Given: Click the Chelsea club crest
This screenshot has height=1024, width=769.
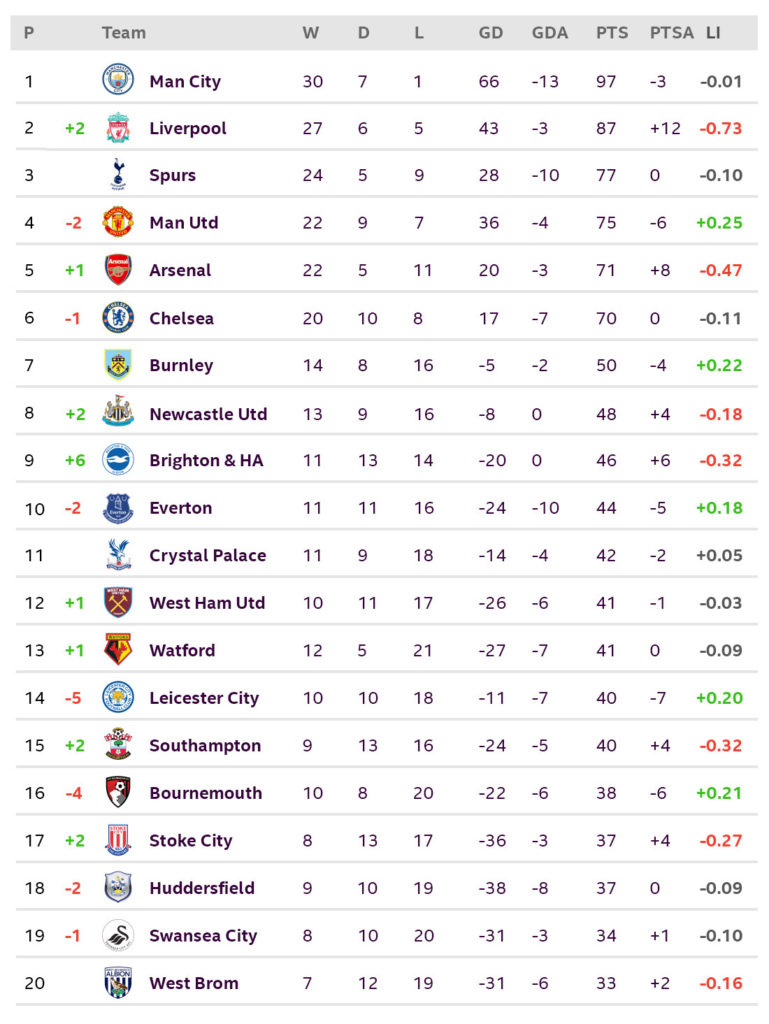Looking at the screenshot, I should [118, 317].
